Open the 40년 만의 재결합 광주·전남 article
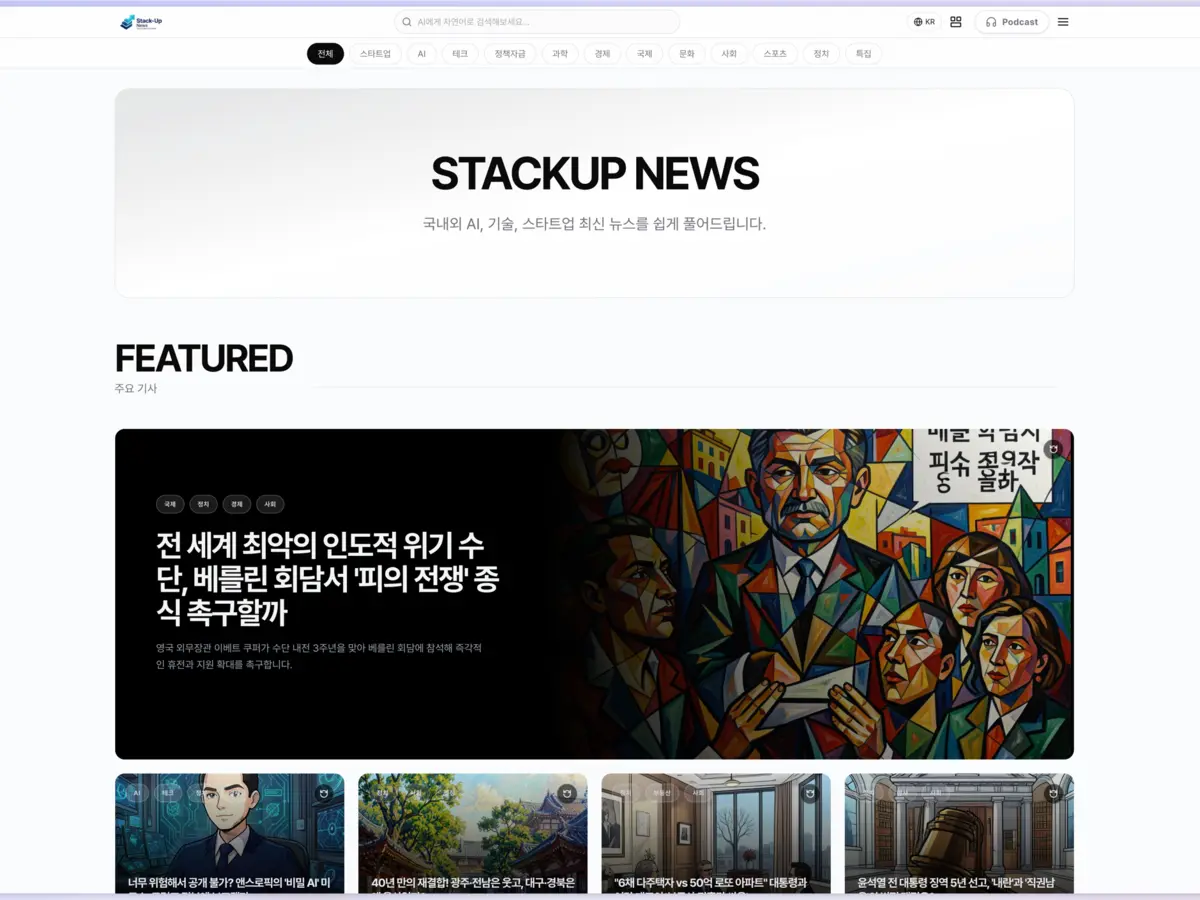1200x900 pixels. pyautogui.click(x=473, y=833)
